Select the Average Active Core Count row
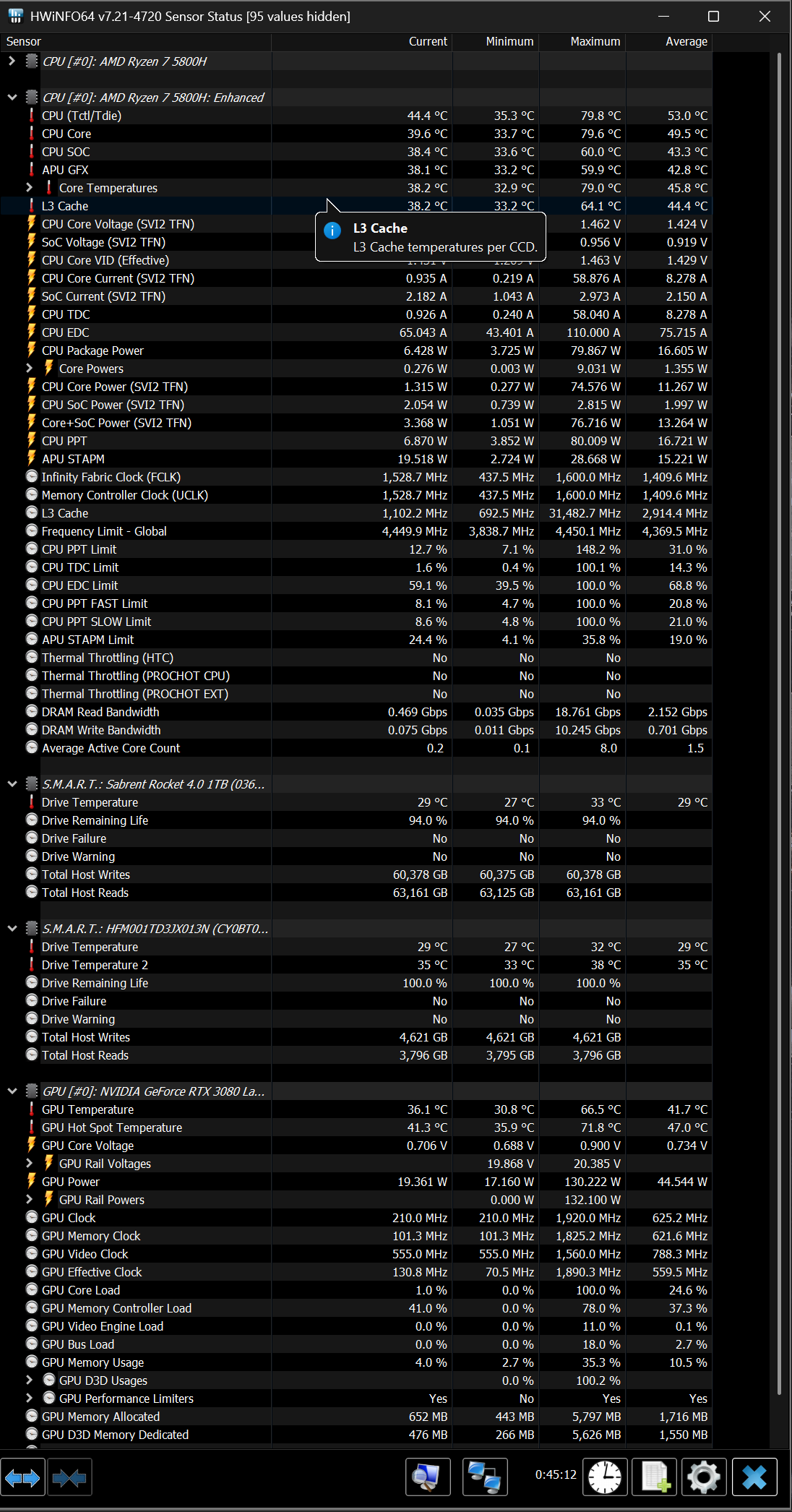Viewport: 792px width, 1512px height. pyautogui.click(x=356, y=748)
